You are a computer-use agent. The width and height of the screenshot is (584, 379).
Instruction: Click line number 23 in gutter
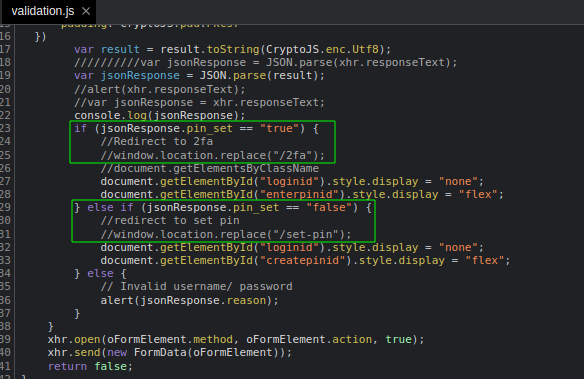pos(5,128)
